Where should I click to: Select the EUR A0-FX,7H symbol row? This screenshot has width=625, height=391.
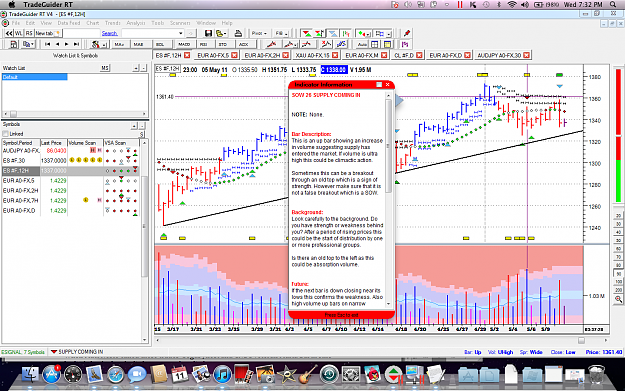coord(71,200)
